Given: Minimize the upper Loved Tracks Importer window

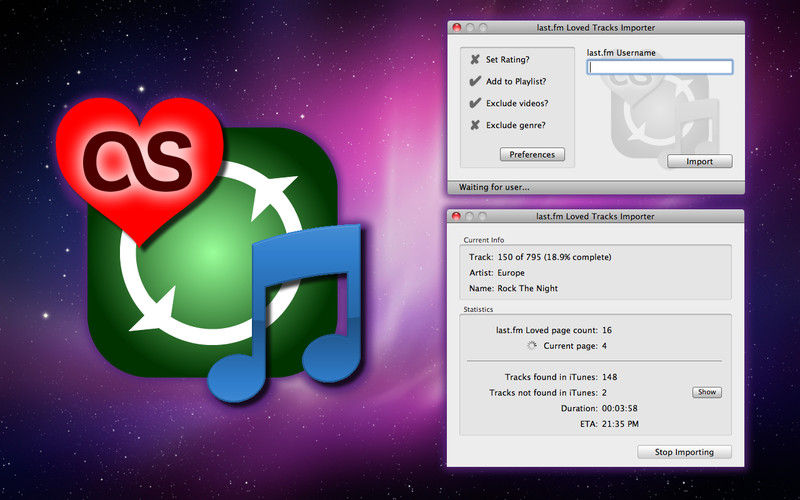Looking at the screenshot, I should 470,28.
